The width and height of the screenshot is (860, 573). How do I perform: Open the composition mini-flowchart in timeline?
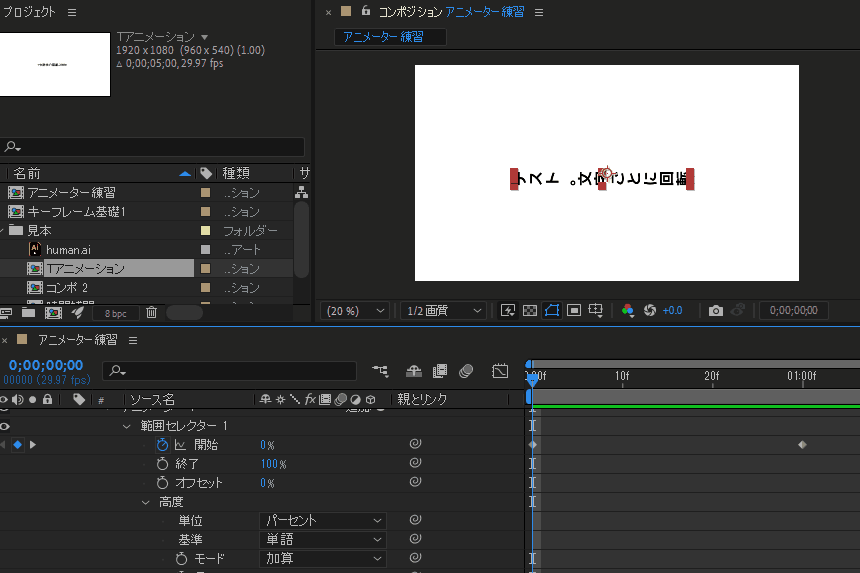pos(380,371)
